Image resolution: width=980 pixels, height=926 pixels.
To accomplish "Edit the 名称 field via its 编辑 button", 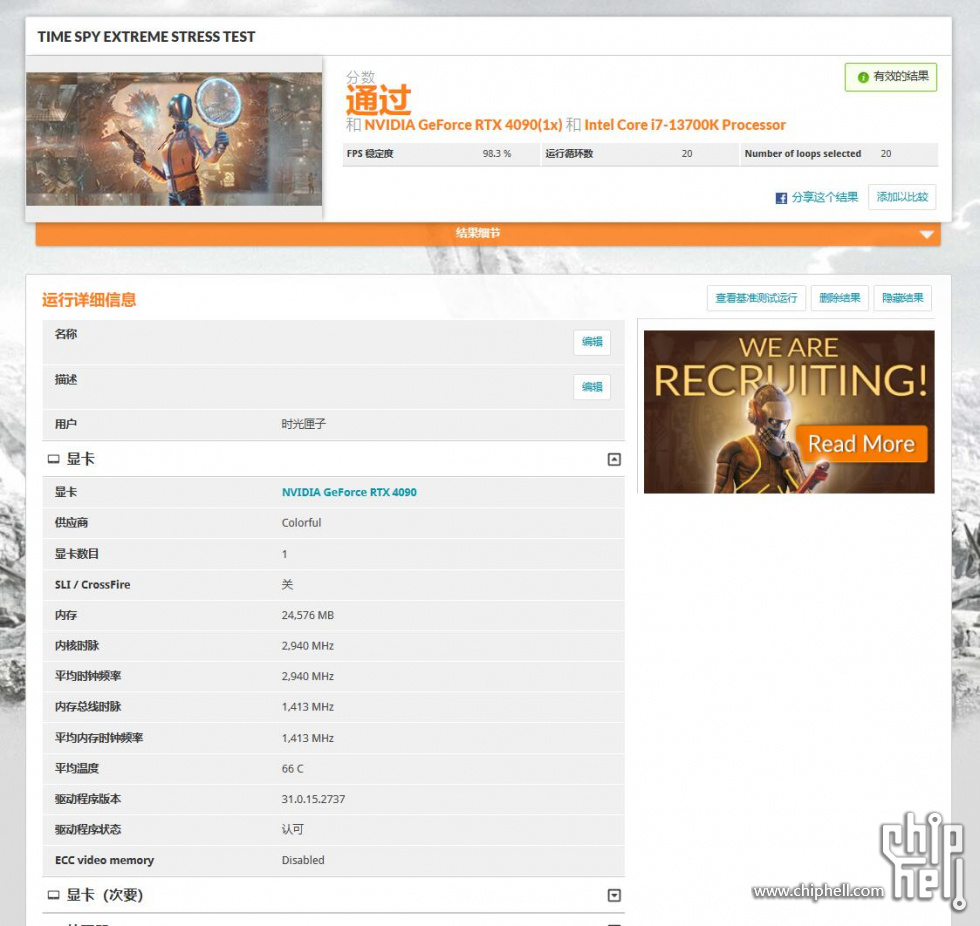I will (x=592, y=342).
